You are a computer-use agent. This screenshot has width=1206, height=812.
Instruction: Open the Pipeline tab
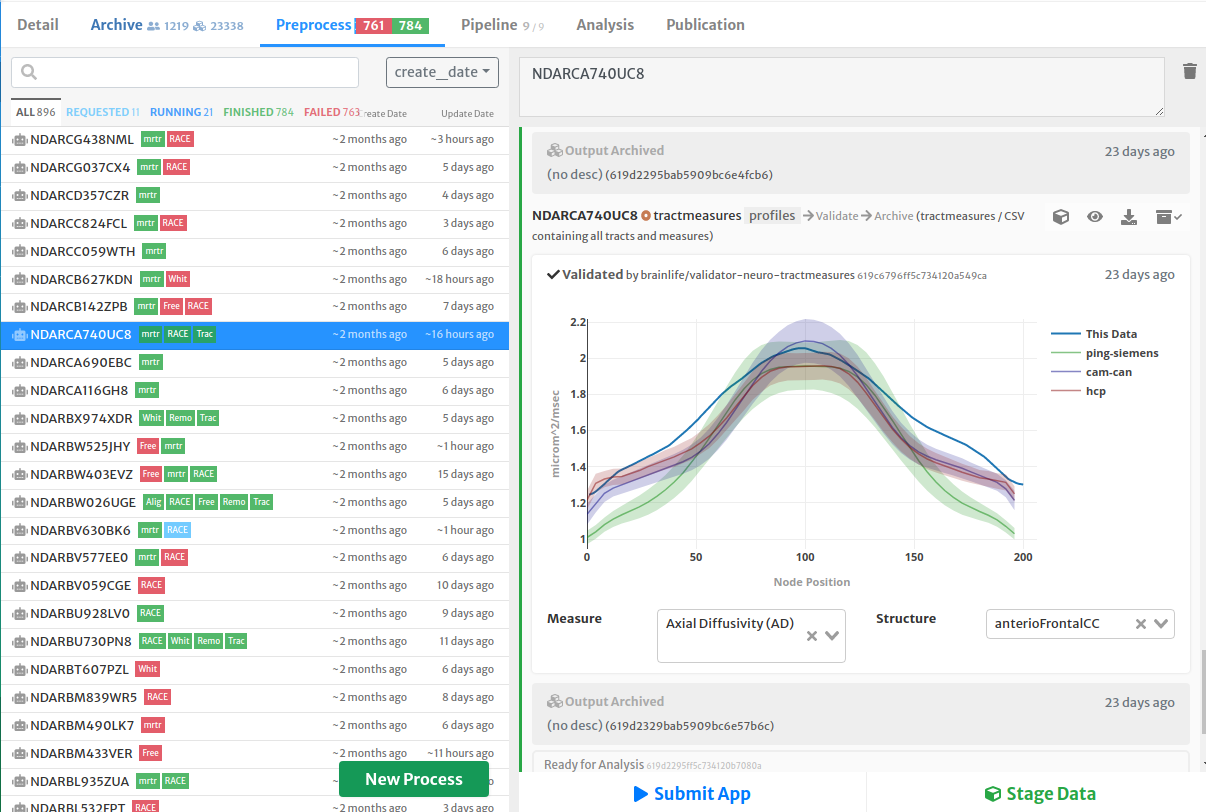point(502,24)
